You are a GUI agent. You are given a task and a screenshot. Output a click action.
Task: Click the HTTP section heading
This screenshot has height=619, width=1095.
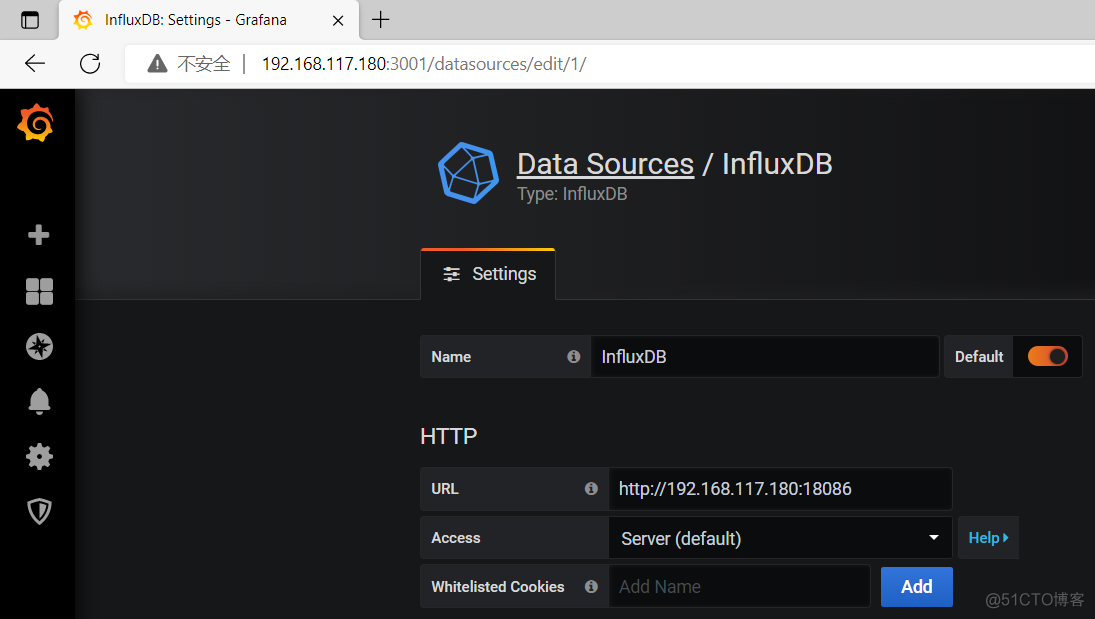449,436
